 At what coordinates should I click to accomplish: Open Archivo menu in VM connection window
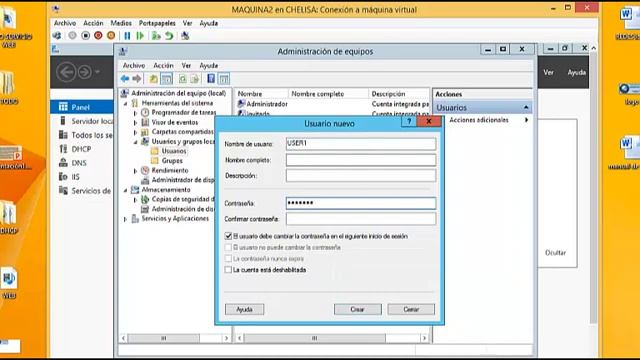[x=65, y=23]
